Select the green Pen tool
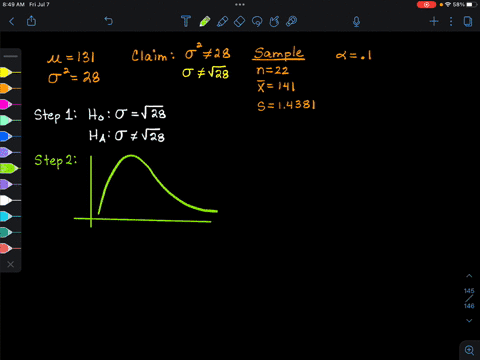Image resolution: width=480 pixels, height=360 pixels. tap(205, 21)
